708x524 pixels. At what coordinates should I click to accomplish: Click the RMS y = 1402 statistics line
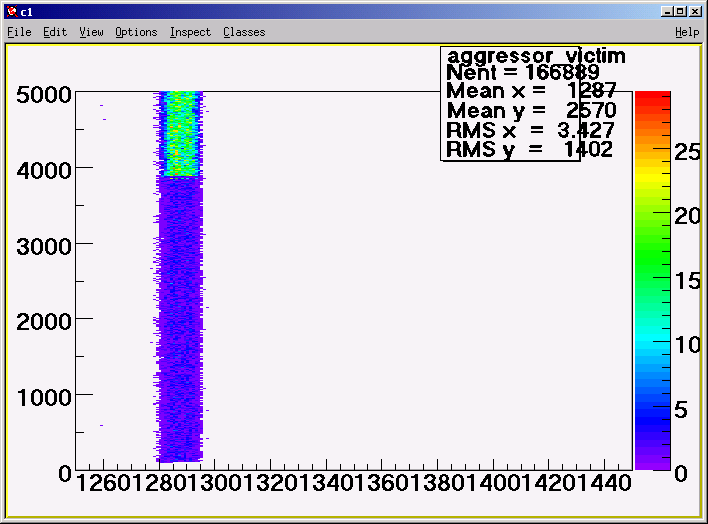pos(529,150)
